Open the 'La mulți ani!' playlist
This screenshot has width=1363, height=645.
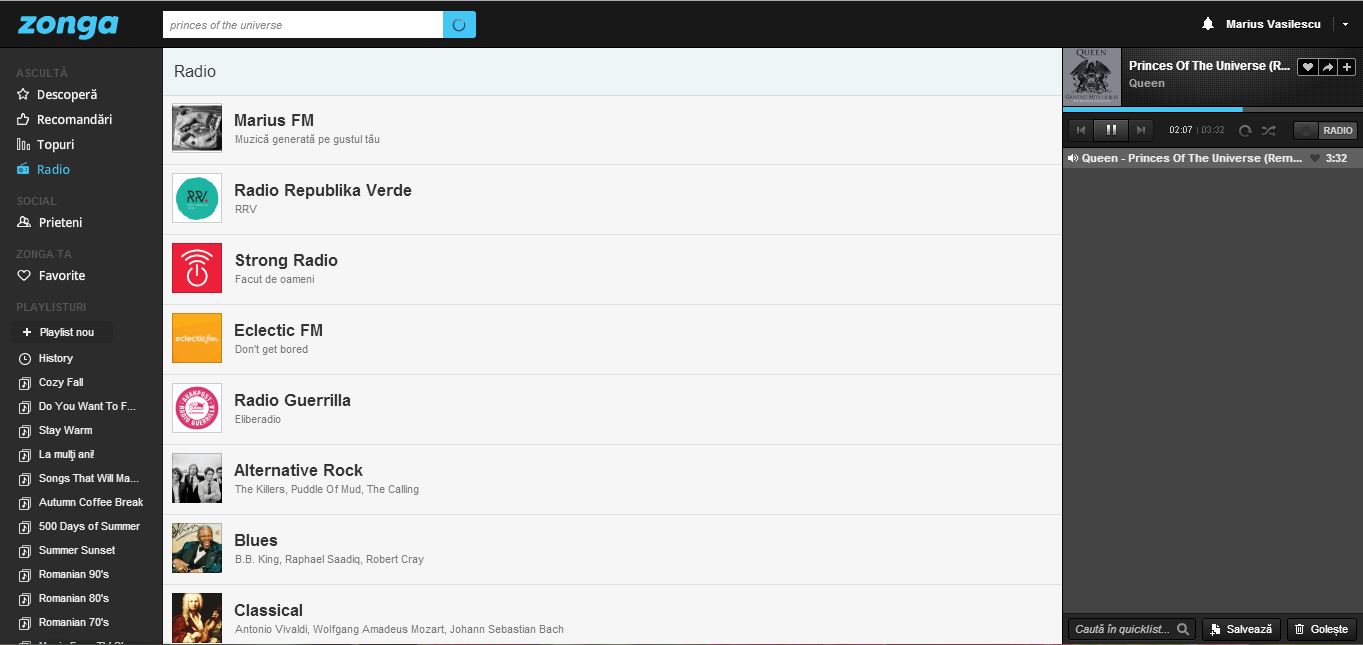pyautogui.click(x=57, y=454)
